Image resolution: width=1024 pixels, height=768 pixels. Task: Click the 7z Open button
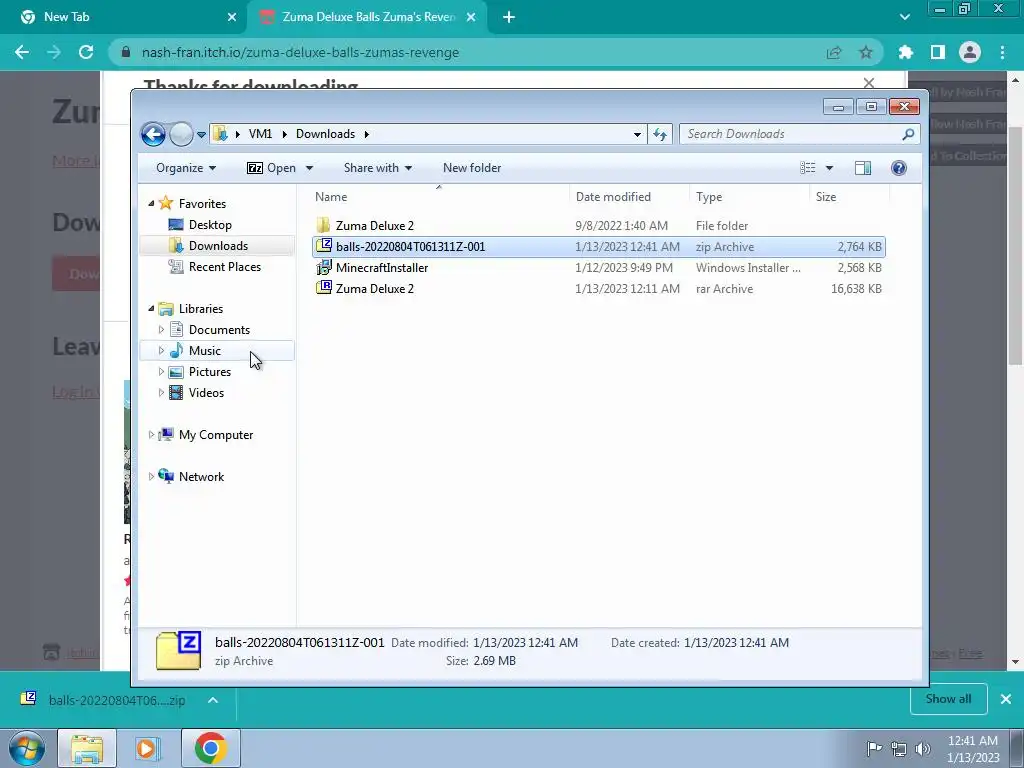pos(271,168)
